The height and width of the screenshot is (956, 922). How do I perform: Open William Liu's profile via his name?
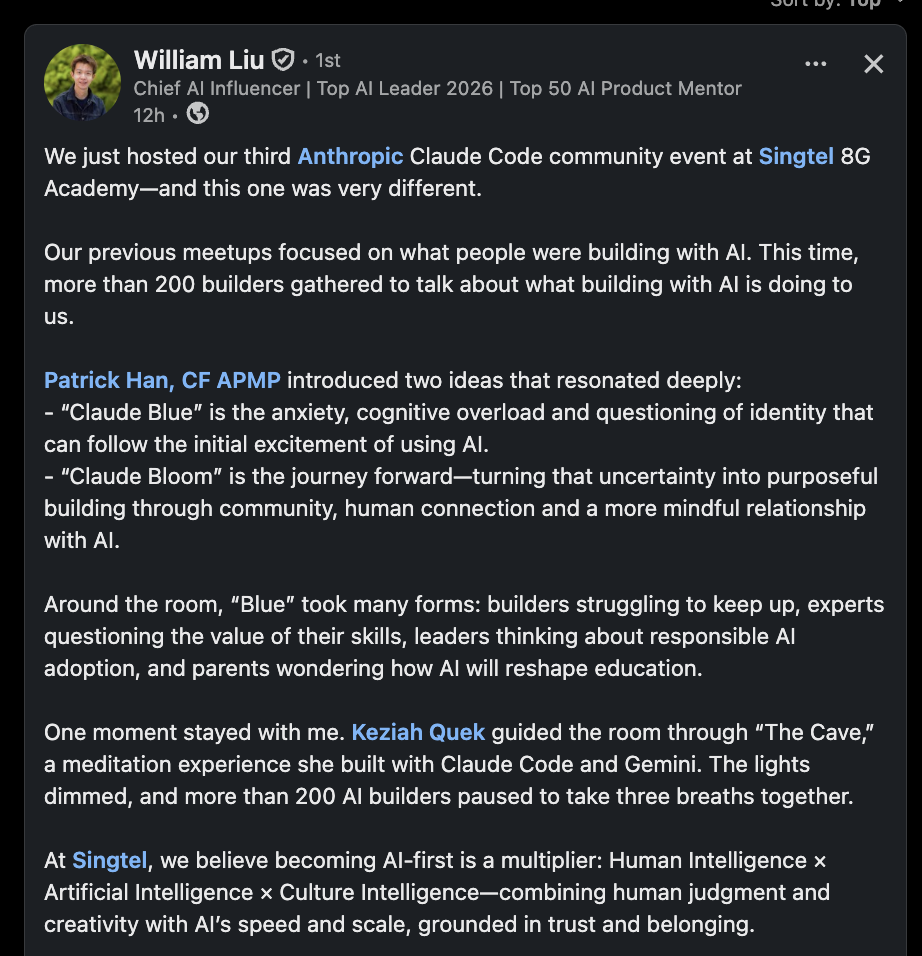point(199,60)
